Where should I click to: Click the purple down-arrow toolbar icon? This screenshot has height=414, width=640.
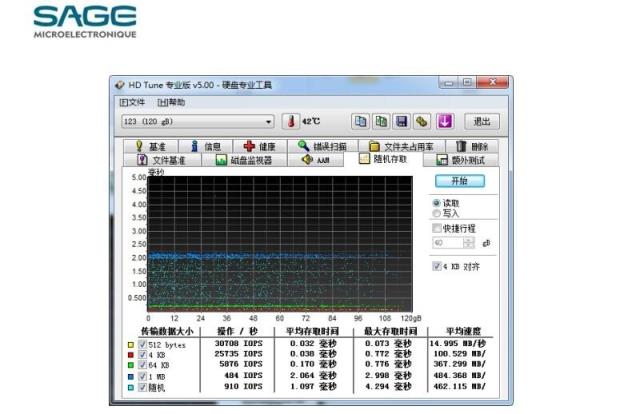pyautogui.click(x=445, y=121)
